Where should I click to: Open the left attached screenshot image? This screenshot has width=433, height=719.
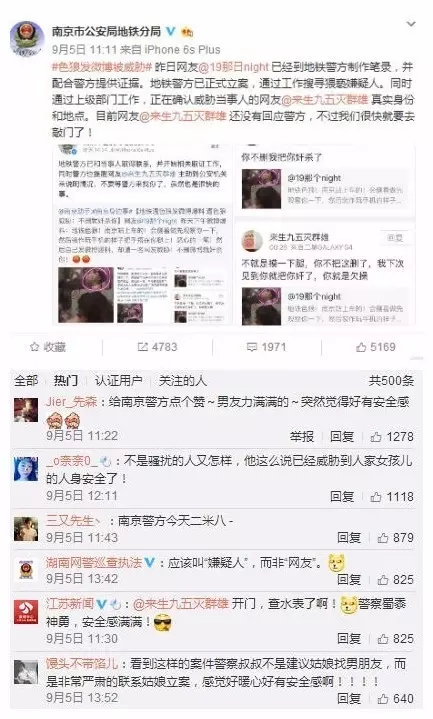tap(142, 234)
